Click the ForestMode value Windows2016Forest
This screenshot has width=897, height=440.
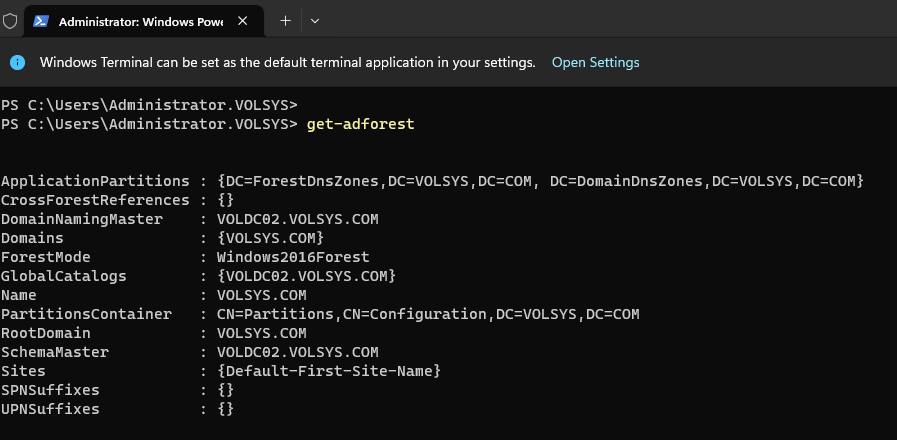point(293,257)
